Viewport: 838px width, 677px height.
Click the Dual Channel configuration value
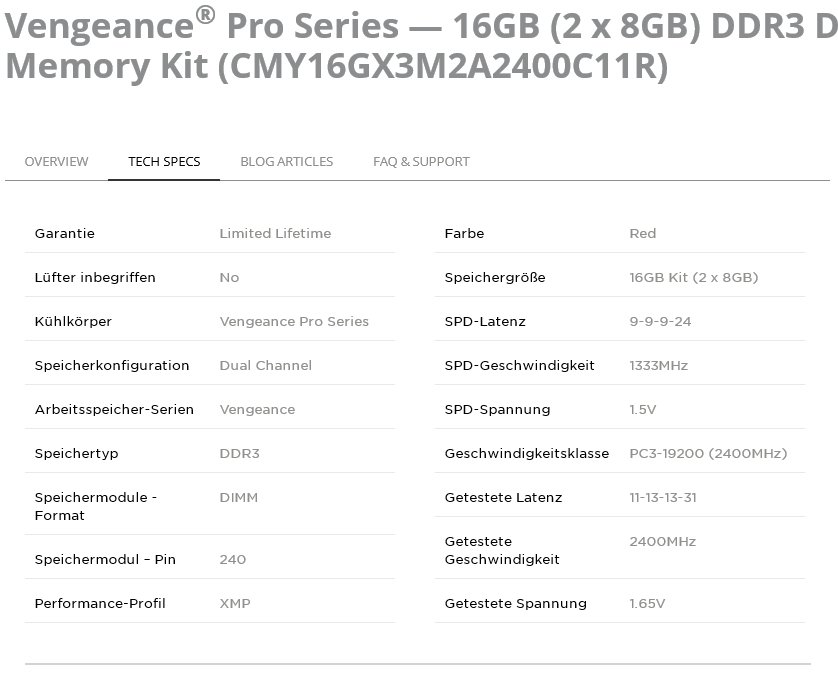(266, 365)
